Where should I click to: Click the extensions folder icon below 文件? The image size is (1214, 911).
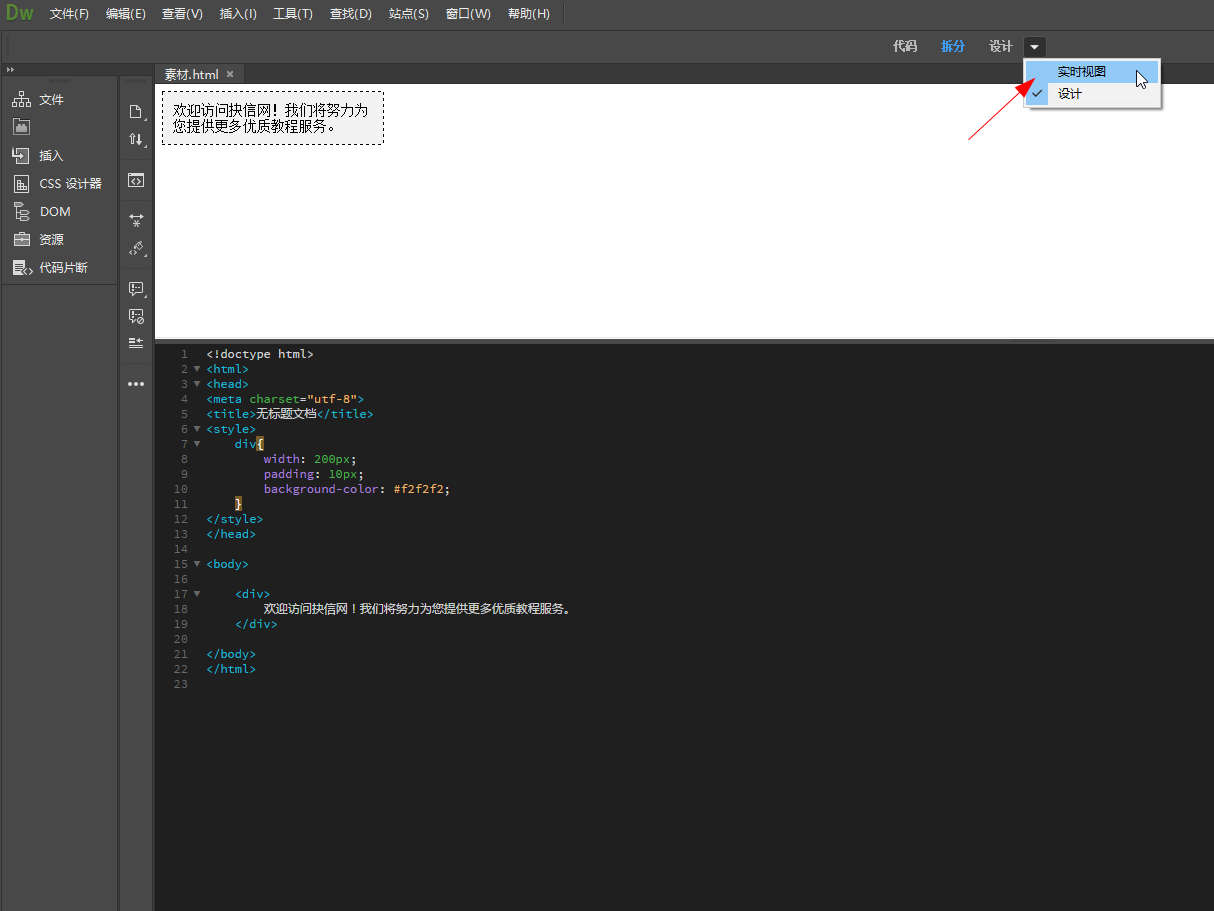click(21, 127)
